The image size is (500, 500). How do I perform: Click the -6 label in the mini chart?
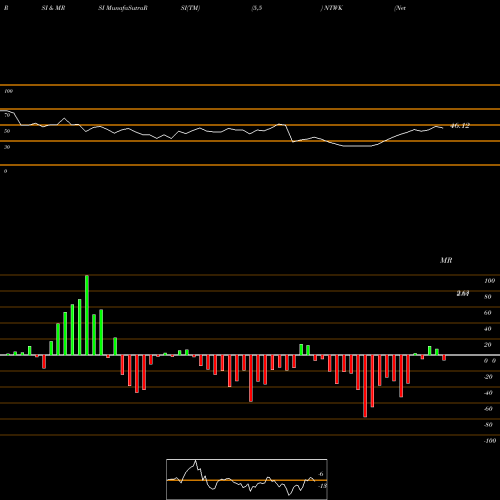(320, 474)
